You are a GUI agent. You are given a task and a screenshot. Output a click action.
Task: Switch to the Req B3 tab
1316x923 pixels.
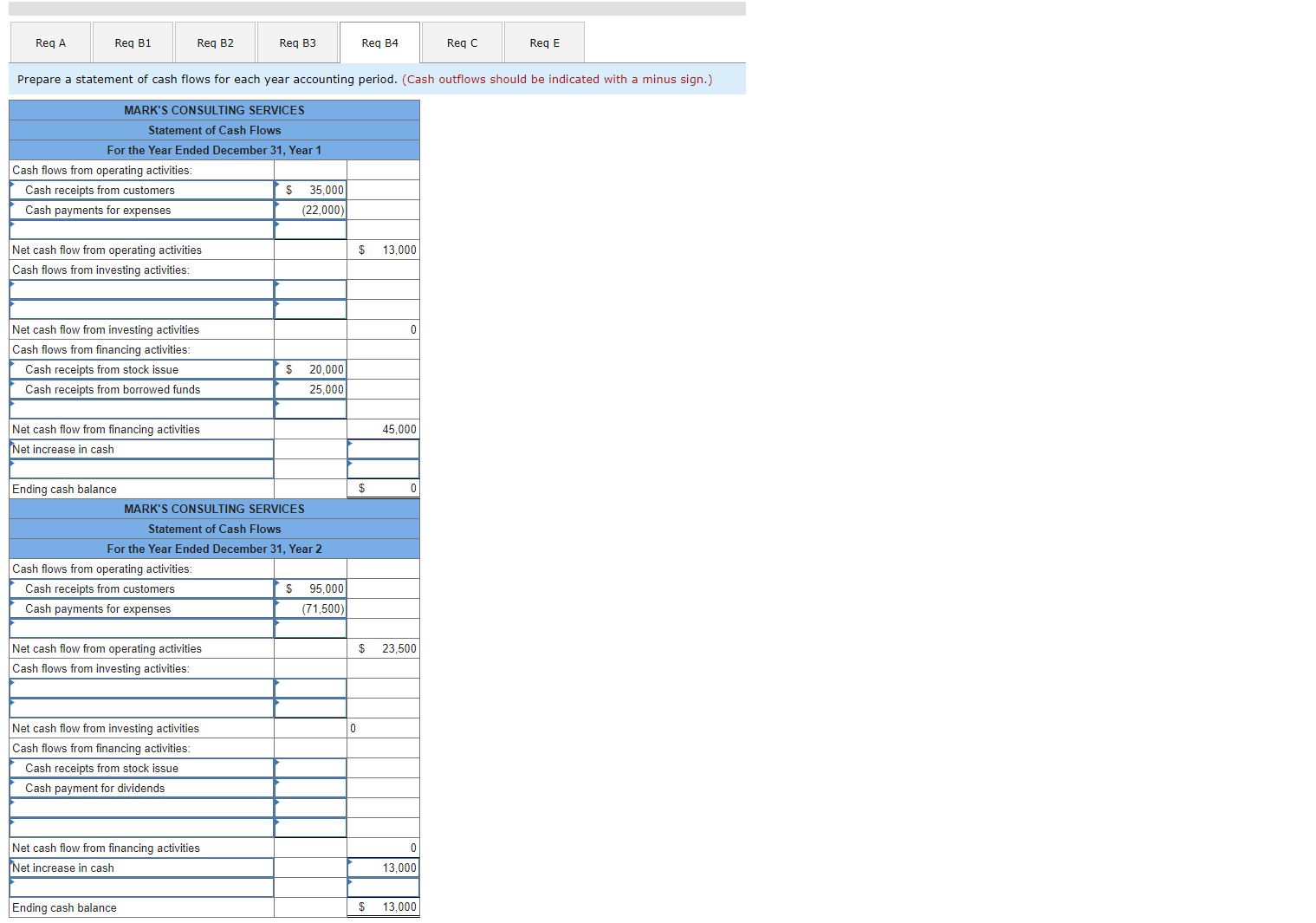[x=297, y=42]
